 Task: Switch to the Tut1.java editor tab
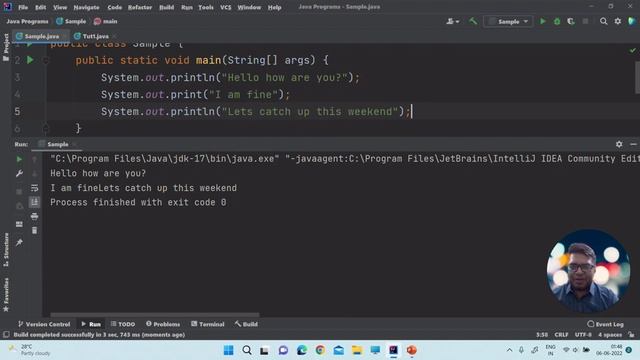(96, 36)
